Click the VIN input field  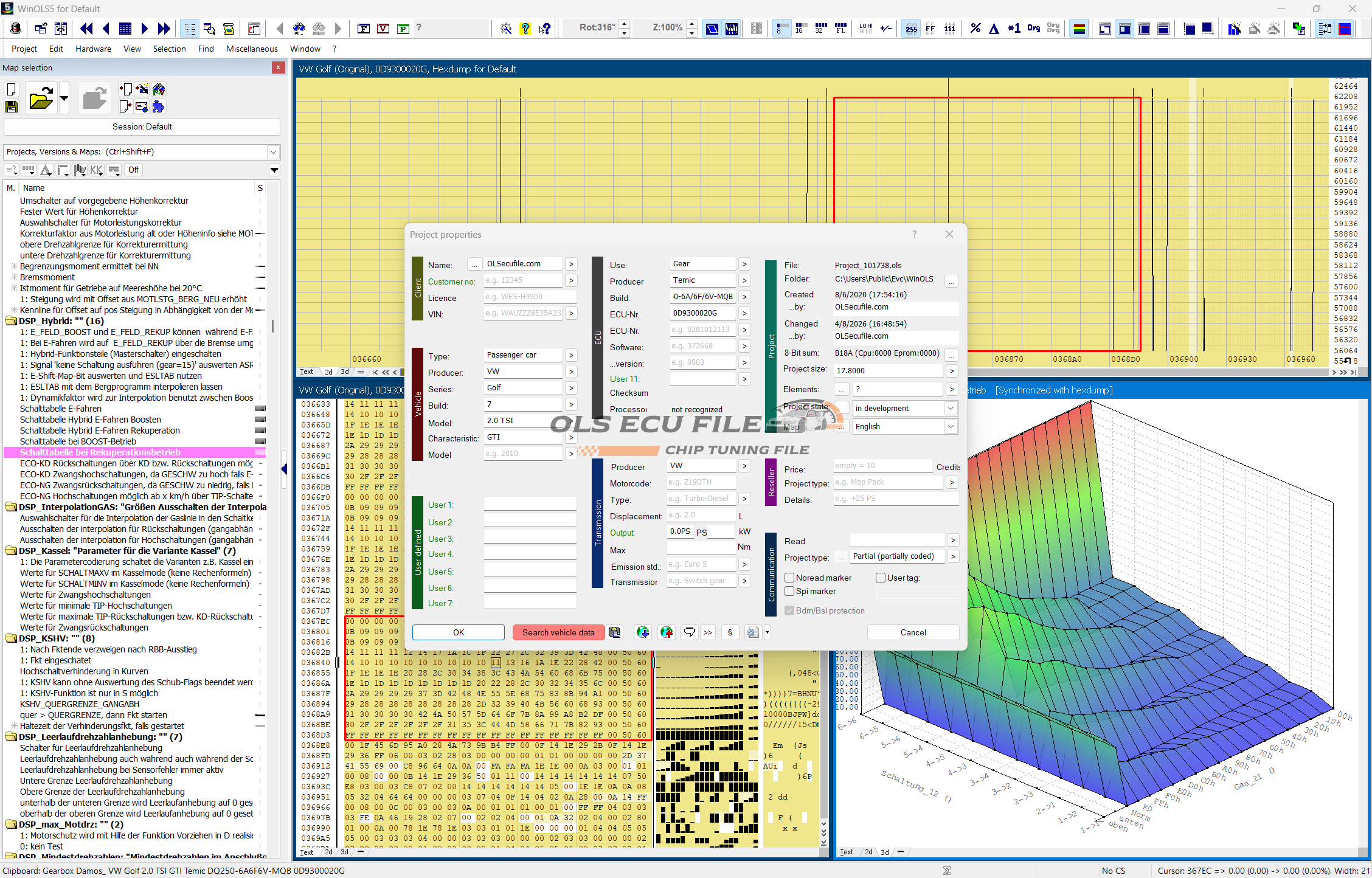pos(524,314)
